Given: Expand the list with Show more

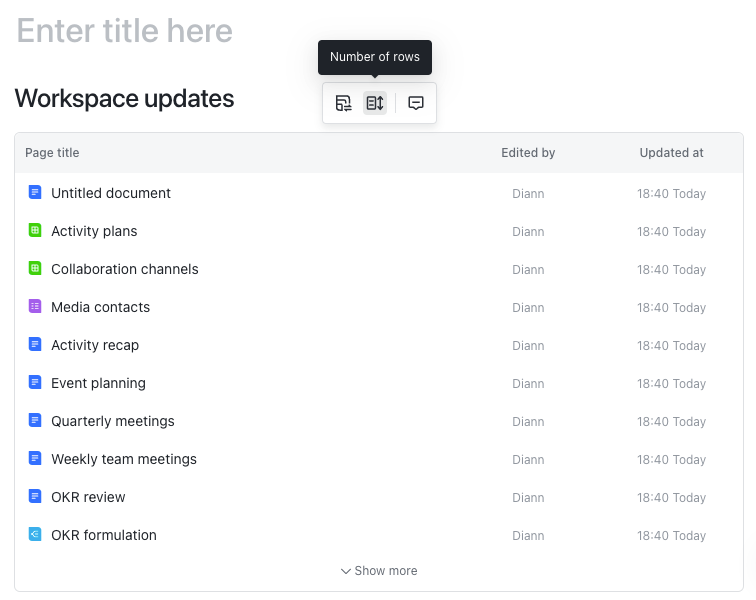Looking at the screenshot, I should pyautogui.click(x=379, y=571).
